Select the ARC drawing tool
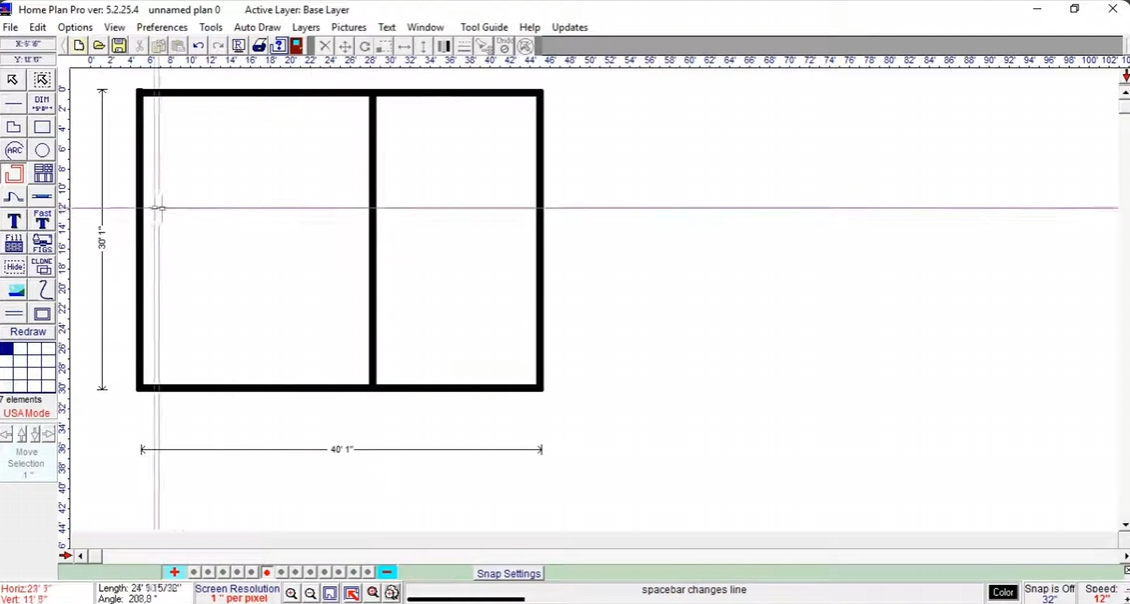The image size is (1130, 604). point(14,150)
